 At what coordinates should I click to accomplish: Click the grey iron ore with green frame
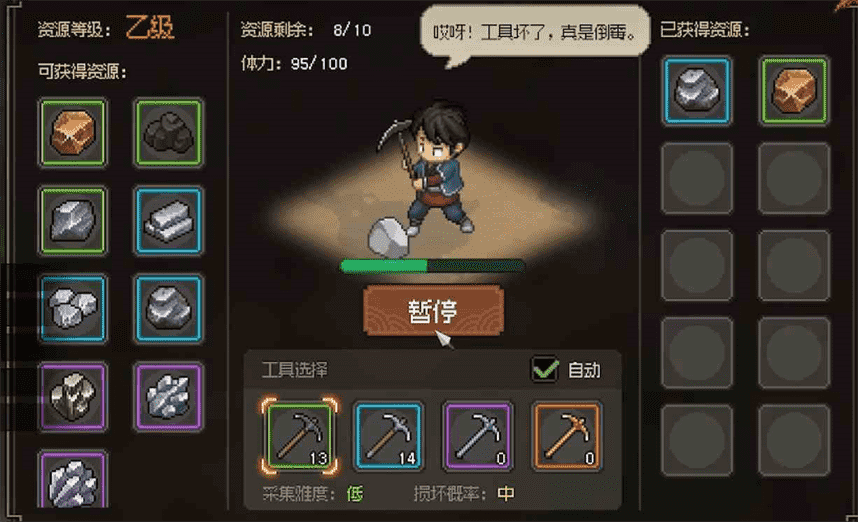pyautogui.click(x=73, y=221)
